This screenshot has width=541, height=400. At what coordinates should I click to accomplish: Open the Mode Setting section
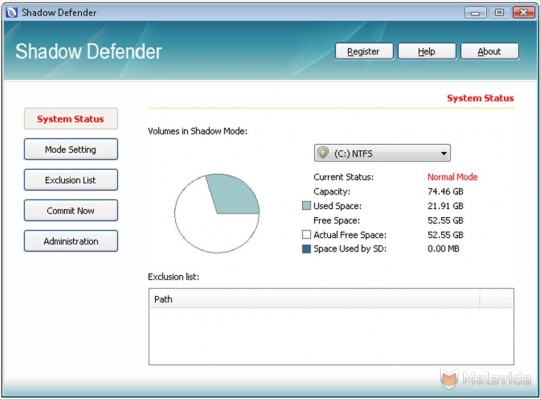coord(71,149)
